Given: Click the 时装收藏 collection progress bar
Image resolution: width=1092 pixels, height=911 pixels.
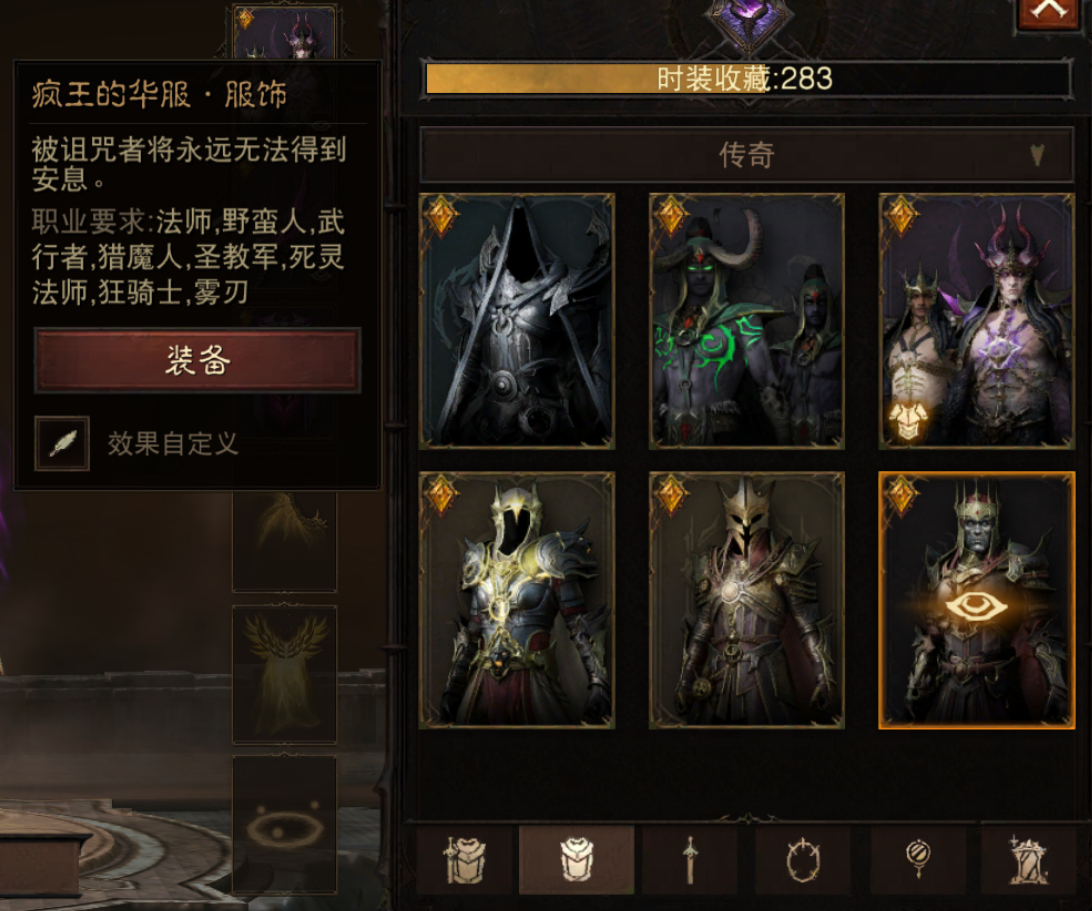Looking at the screenshot, I should [747, 79].
